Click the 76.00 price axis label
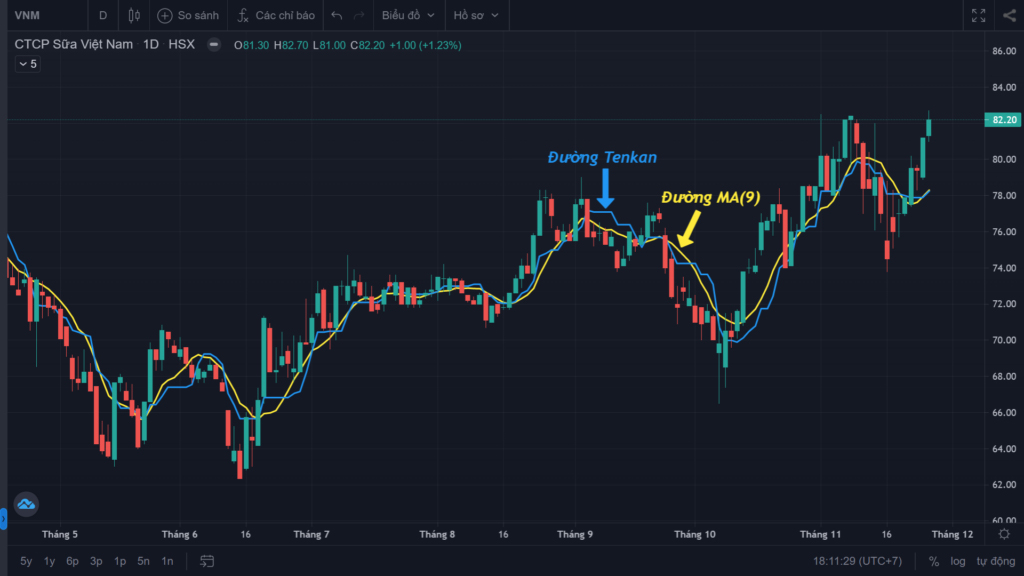 1004,232
